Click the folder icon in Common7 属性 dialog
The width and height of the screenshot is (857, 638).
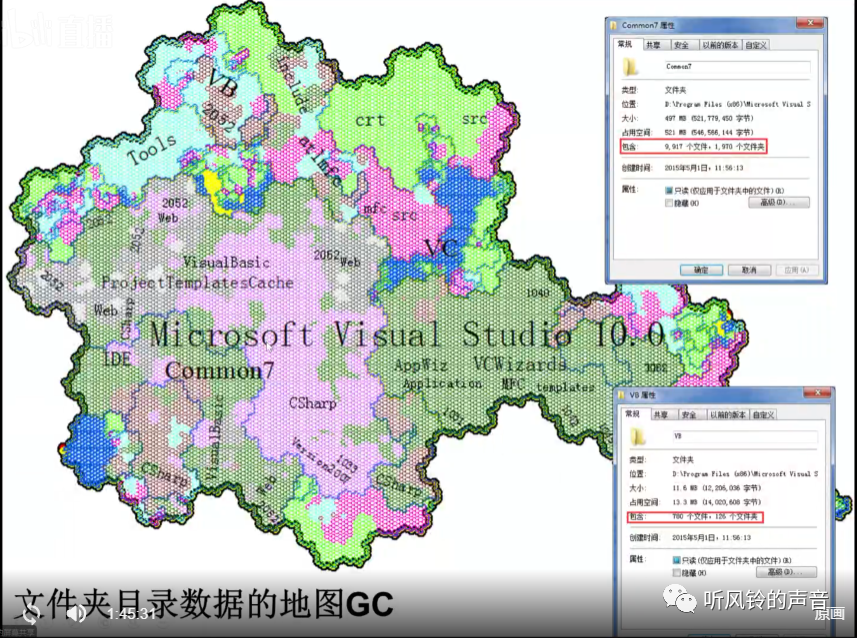pos(630,67)
